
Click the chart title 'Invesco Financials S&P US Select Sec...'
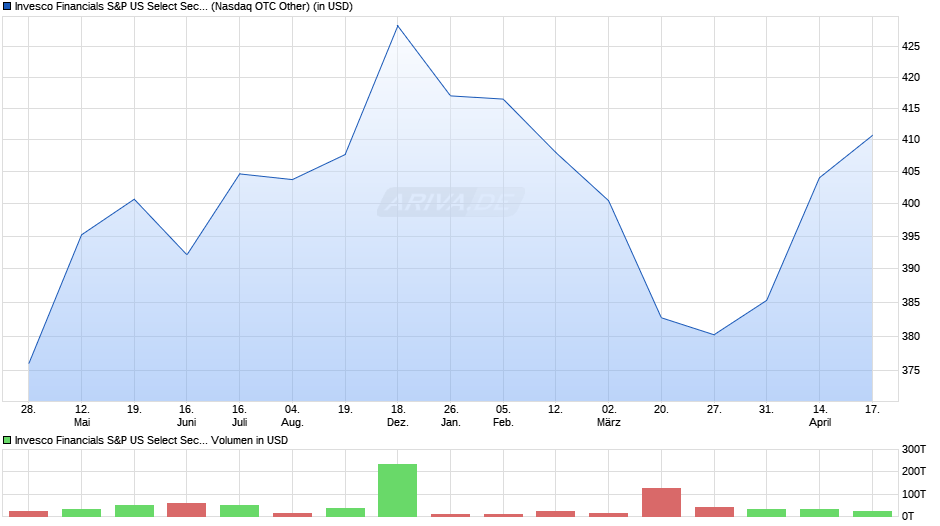pyautogui.click(x=111, y=7)
